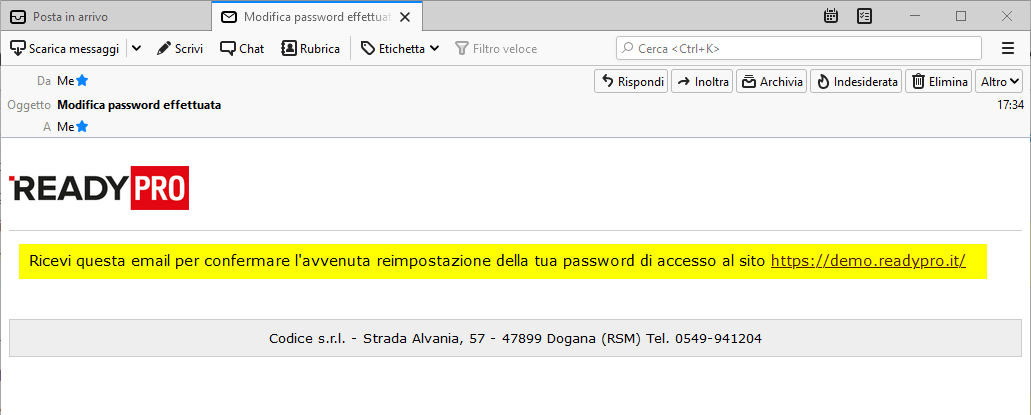The image size is (1031, 415).
Task: Toggle the Filtro veloce quick filter
Action: click(x=496, y=48)
